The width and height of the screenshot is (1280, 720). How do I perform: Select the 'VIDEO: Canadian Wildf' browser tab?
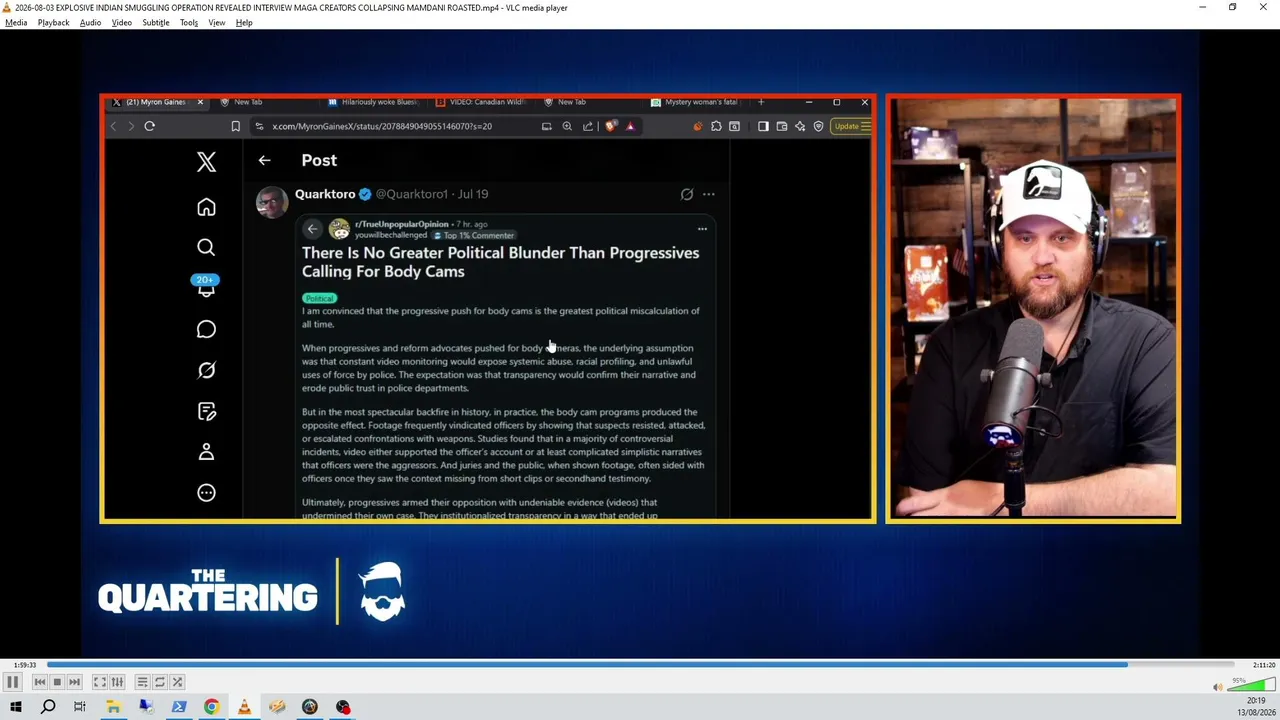coord(483,102)
